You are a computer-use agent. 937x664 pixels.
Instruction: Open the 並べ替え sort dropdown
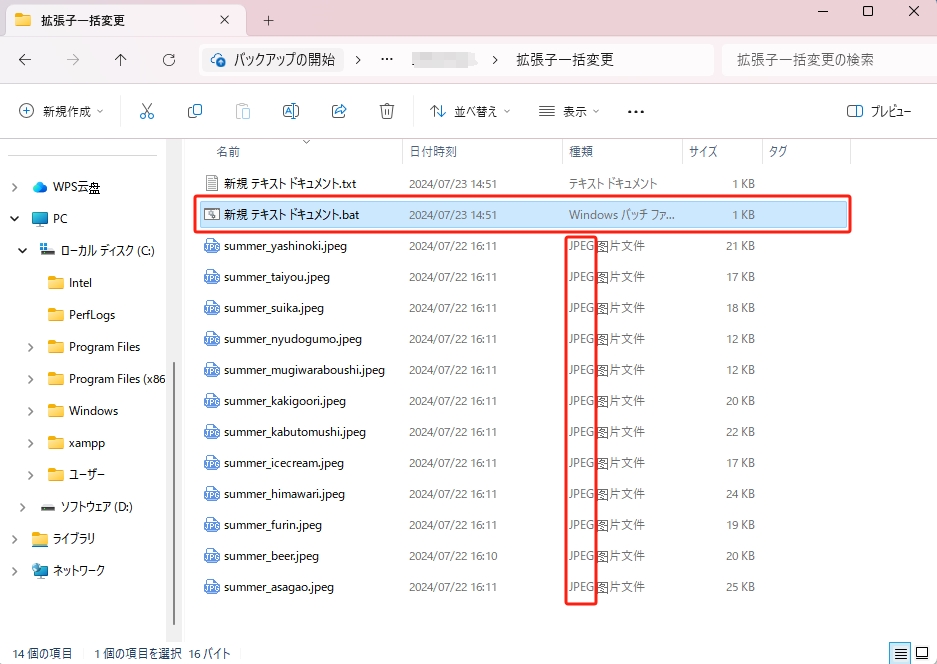coord(473,111)
